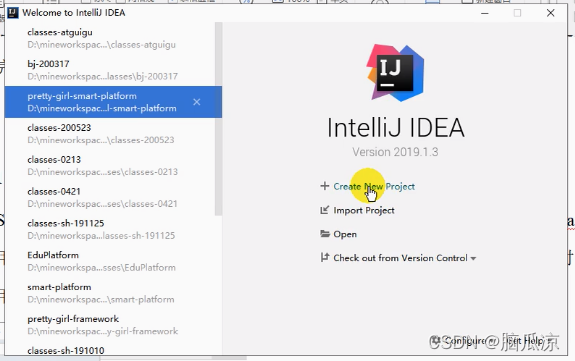Click the recent projects list scrollbar
This screenshot has width=575, height=361.
(x=219, y=119)
